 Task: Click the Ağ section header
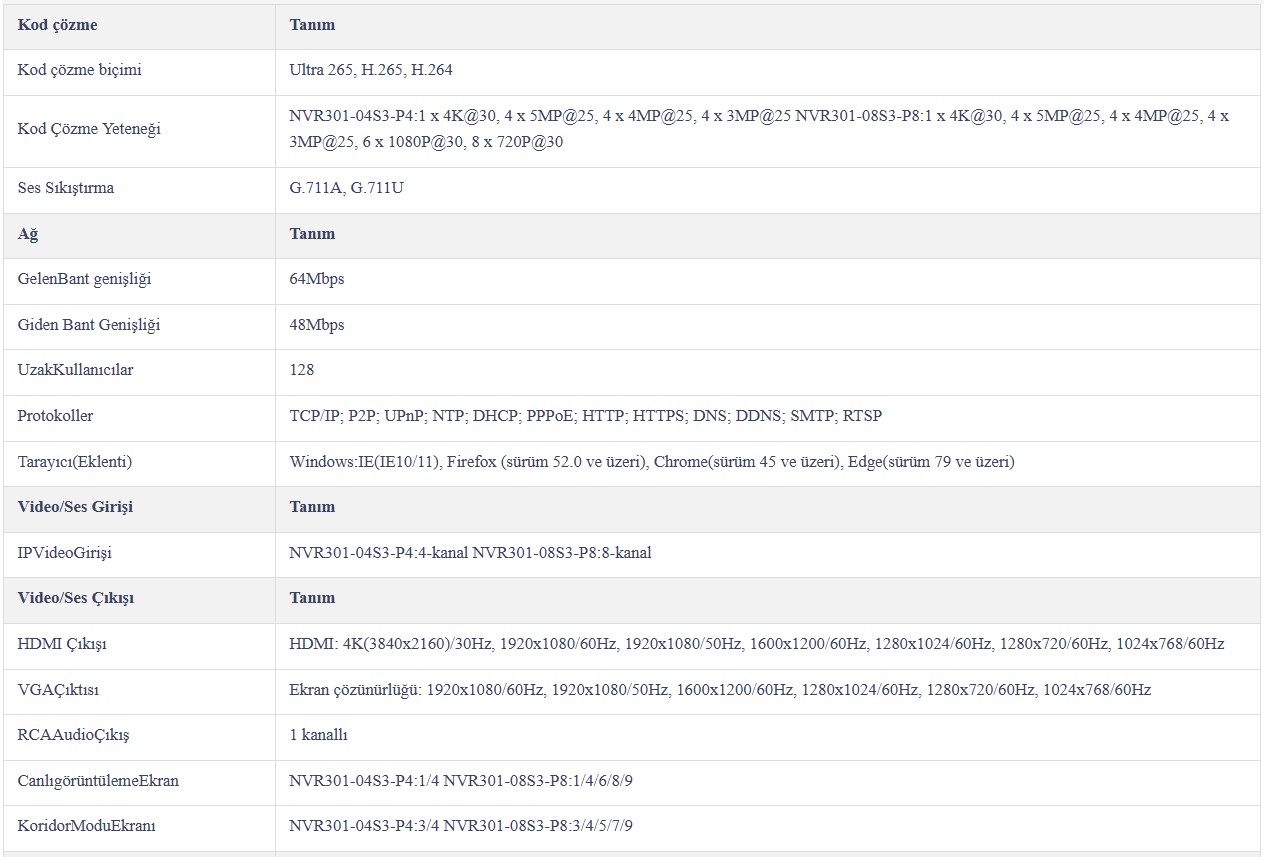click(x=27, y=234)
